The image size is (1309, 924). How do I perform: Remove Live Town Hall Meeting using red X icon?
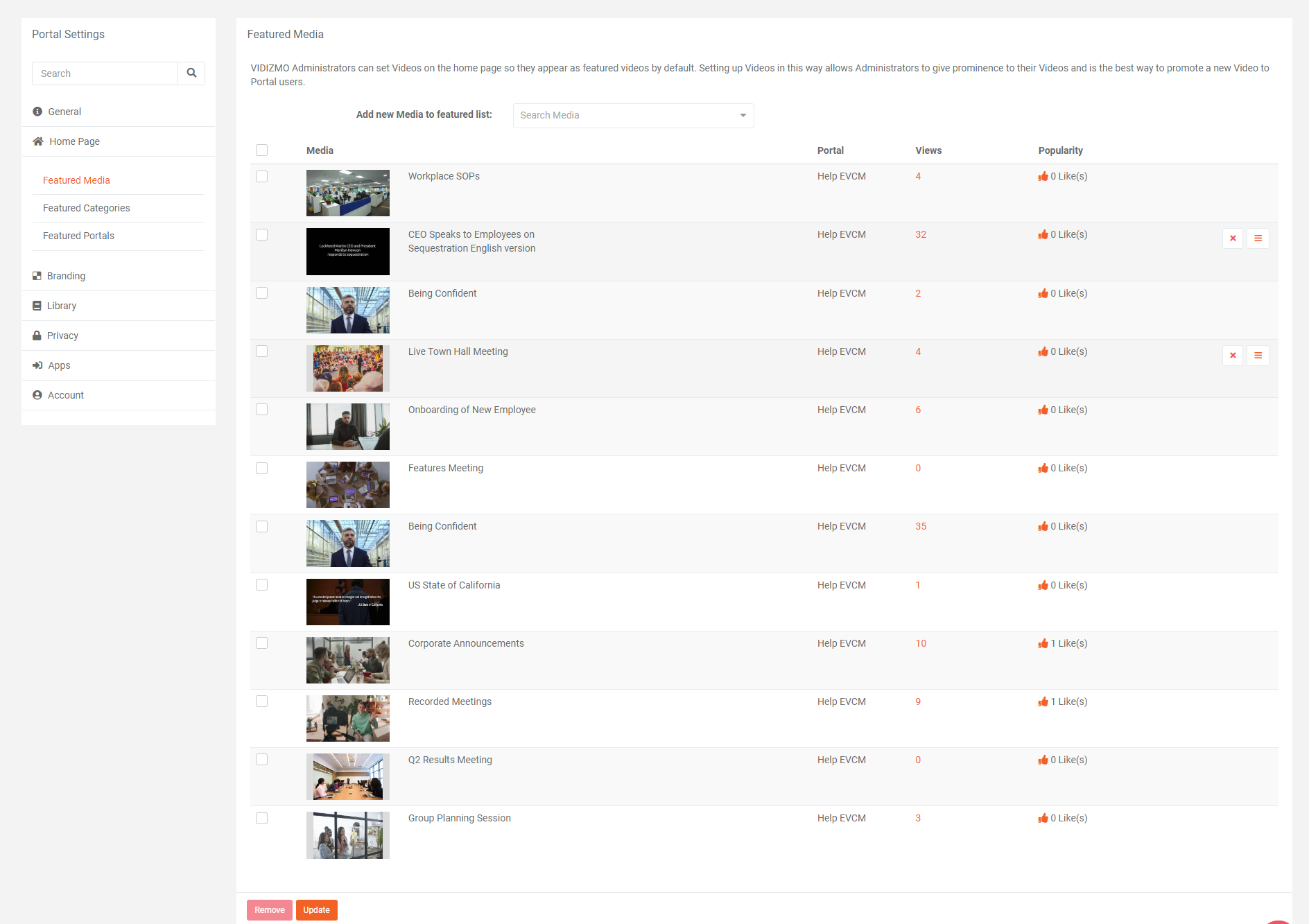coord(1233,356)
